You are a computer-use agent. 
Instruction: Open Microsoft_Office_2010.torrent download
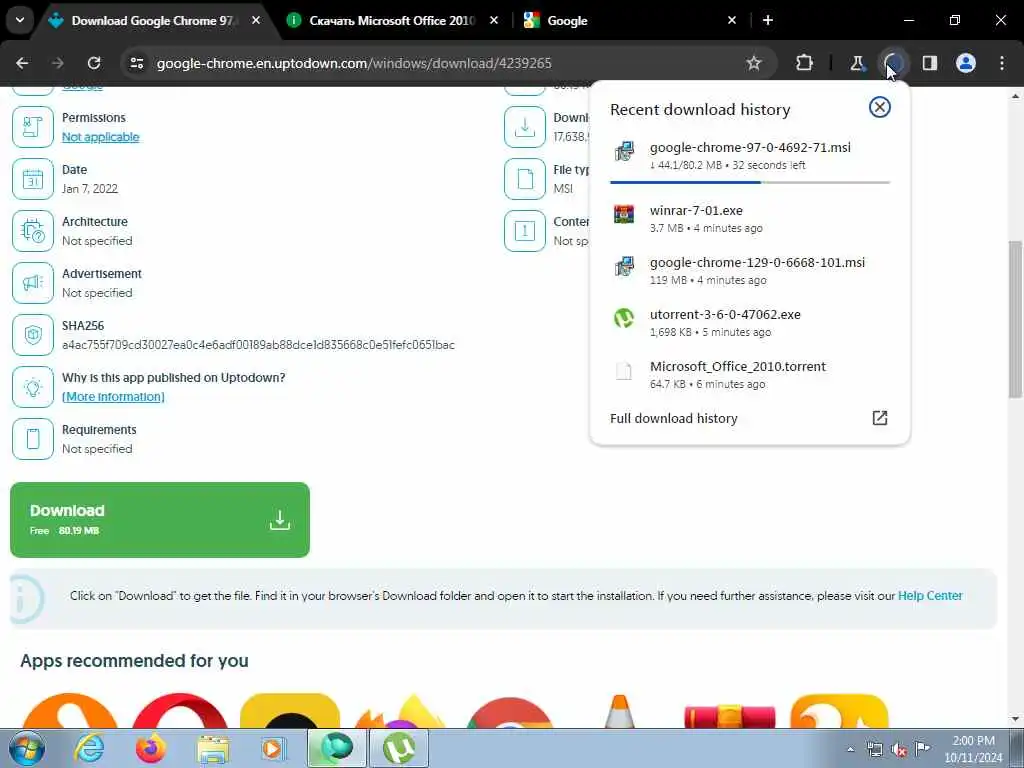click(750, 375)
